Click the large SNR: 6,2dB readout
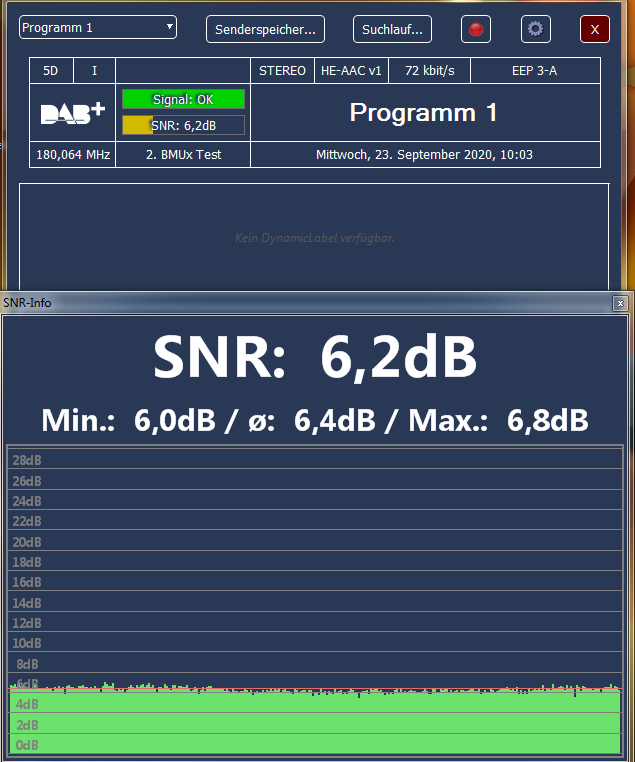The height and width of the screenshot is (762, 635). (316, 356)
